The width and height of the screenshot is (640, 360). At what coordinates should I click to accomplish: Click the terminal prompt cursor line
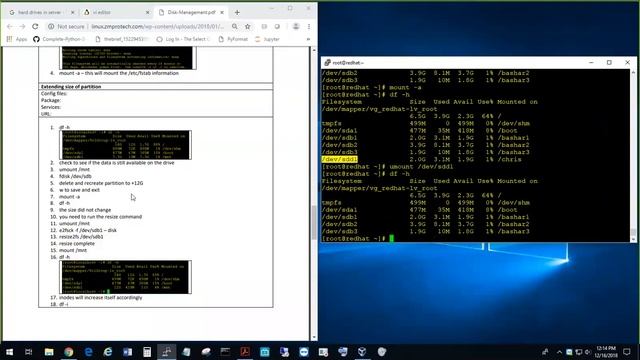[x=358, y=238]
